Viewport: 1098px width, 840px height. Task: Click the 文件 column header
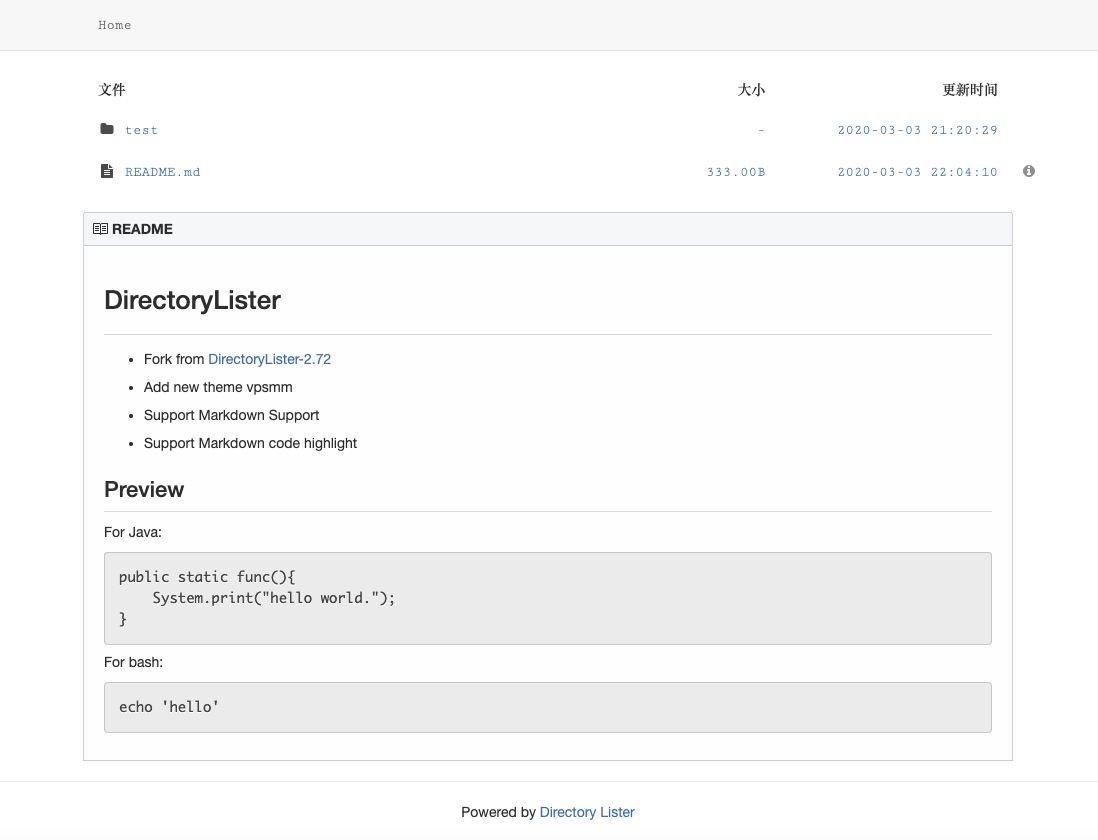(112, 90)
